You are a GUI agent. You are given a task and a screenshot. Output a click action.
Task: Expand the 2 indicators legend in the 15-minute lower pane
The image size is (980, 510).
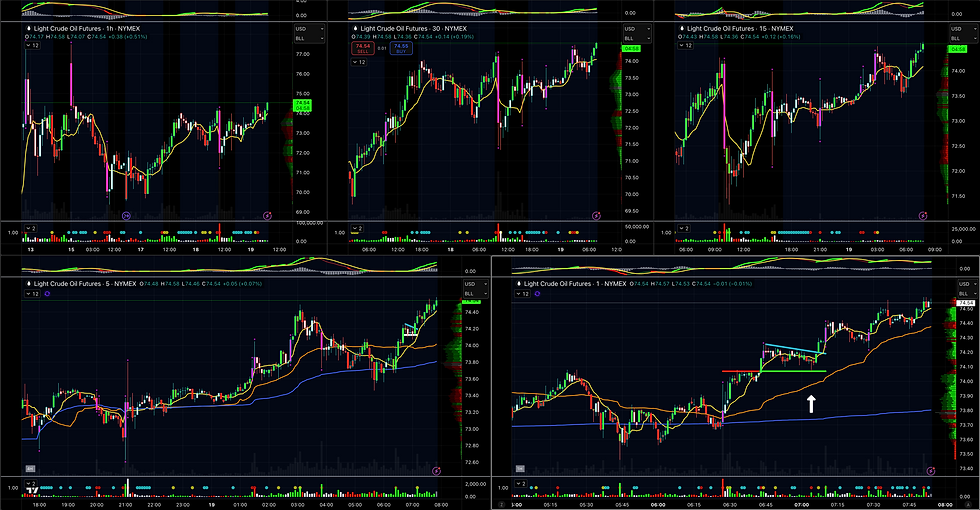684,228
